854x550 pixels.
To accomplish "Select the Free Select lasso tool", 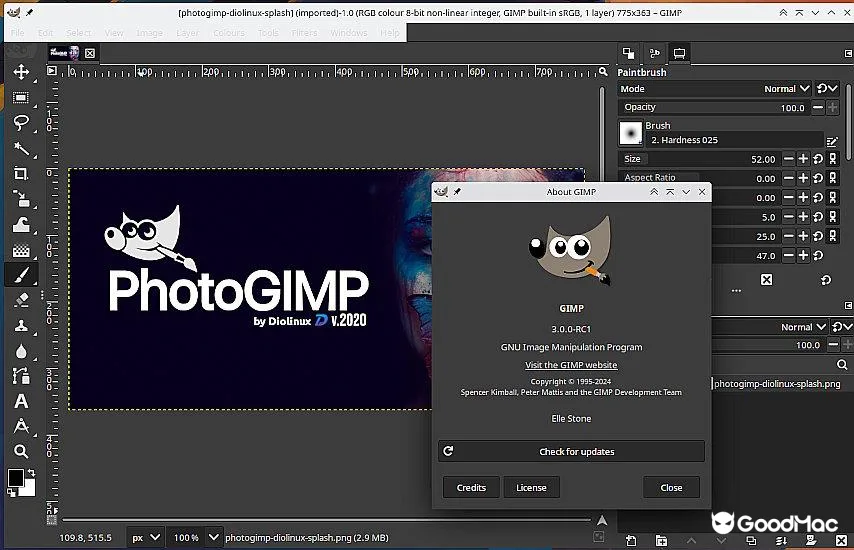I will [x=21, y=123].
